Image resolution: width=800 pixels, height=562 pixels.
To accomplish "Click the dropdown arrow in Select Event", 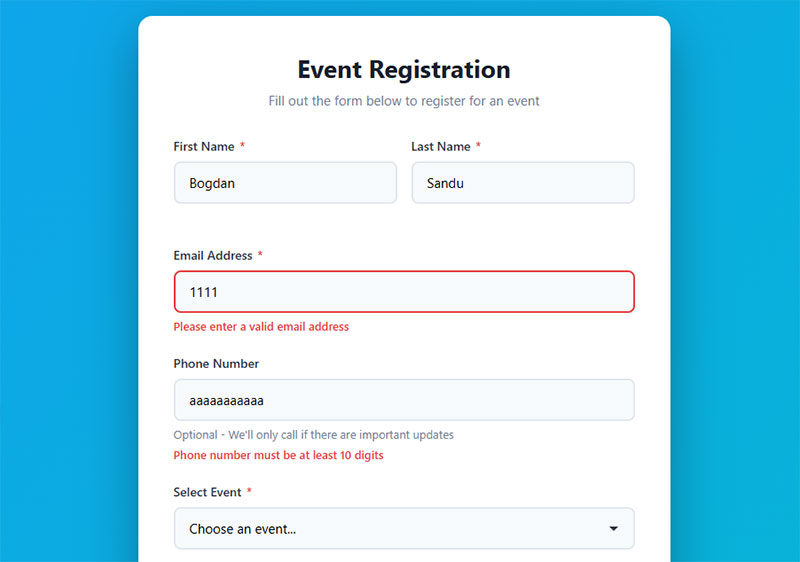I will click(613, 529).
